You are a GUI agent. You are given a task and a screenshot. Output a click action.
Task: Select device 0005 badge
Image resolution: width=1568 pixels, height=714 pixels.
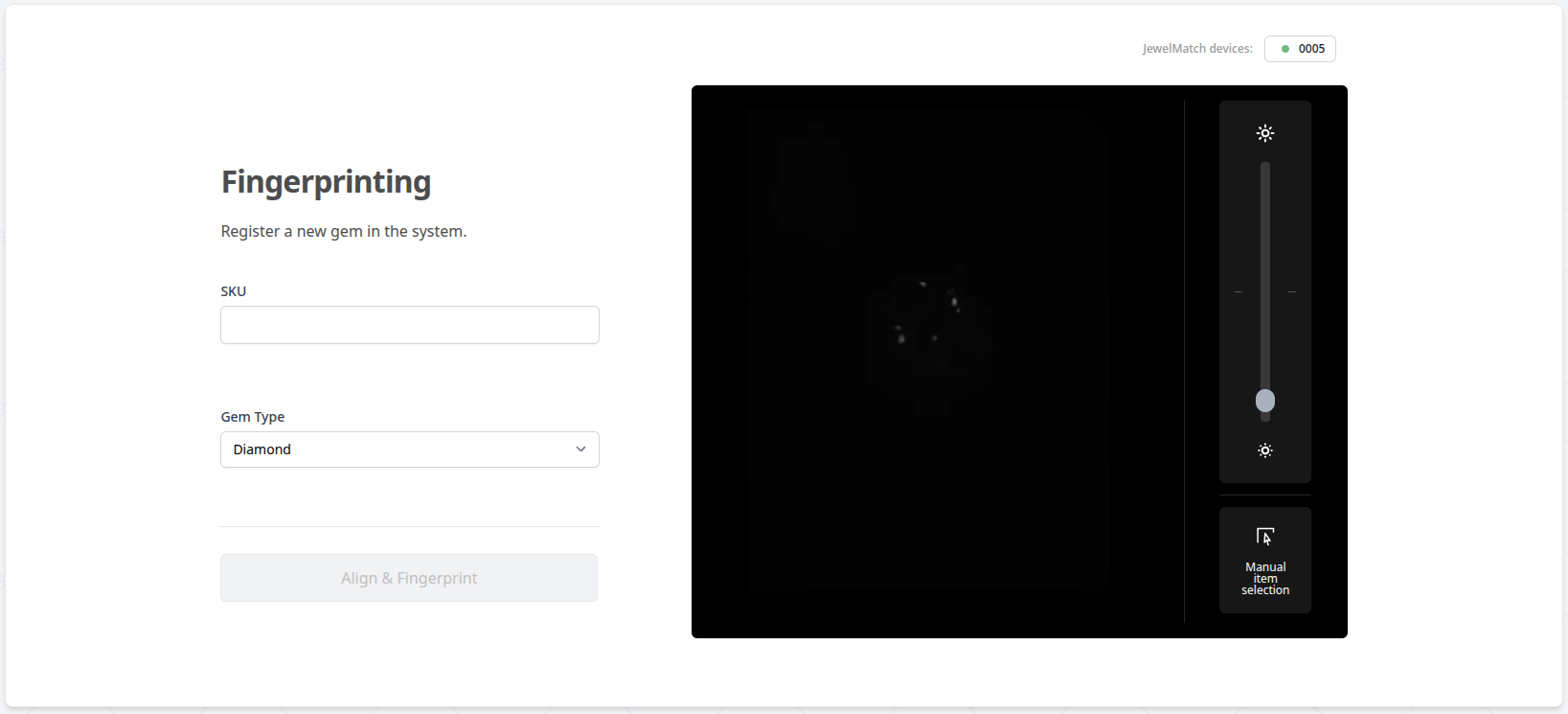click(x=1300, y=49)
